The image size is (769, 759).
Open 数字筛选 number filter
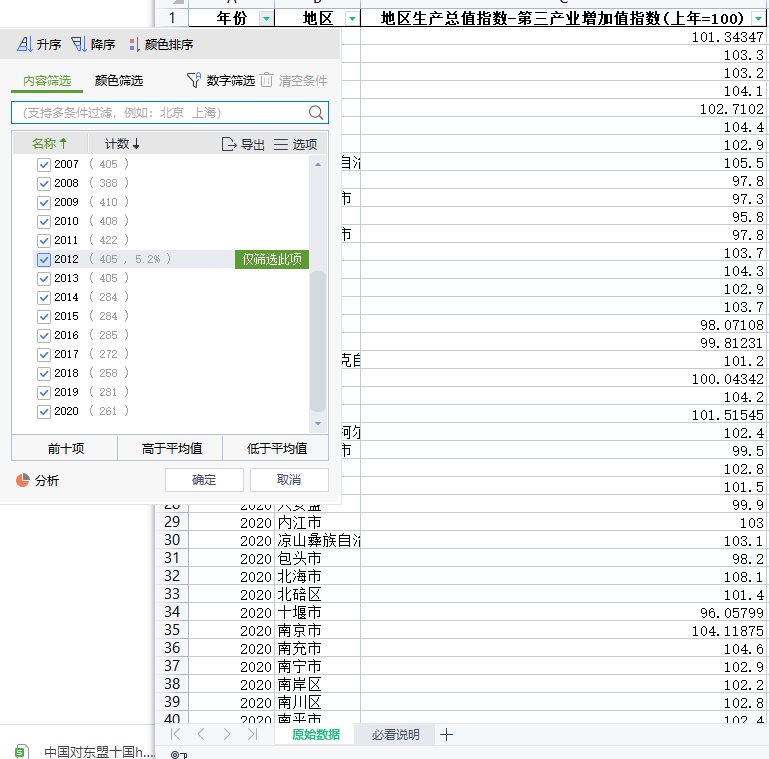click(x=221, y=80)
